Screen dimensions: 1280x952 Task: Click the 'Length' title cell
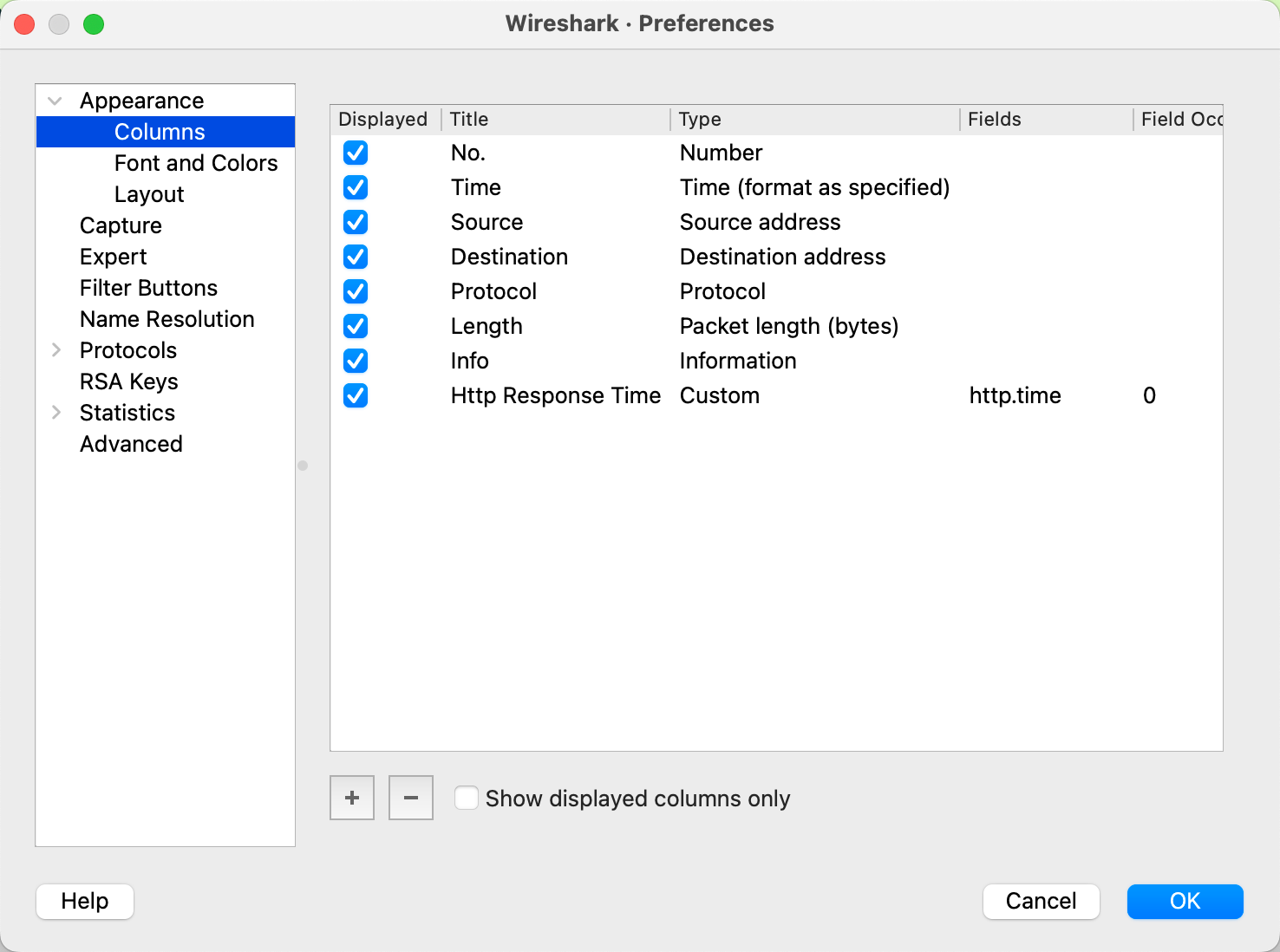click(x=487, y=326)
